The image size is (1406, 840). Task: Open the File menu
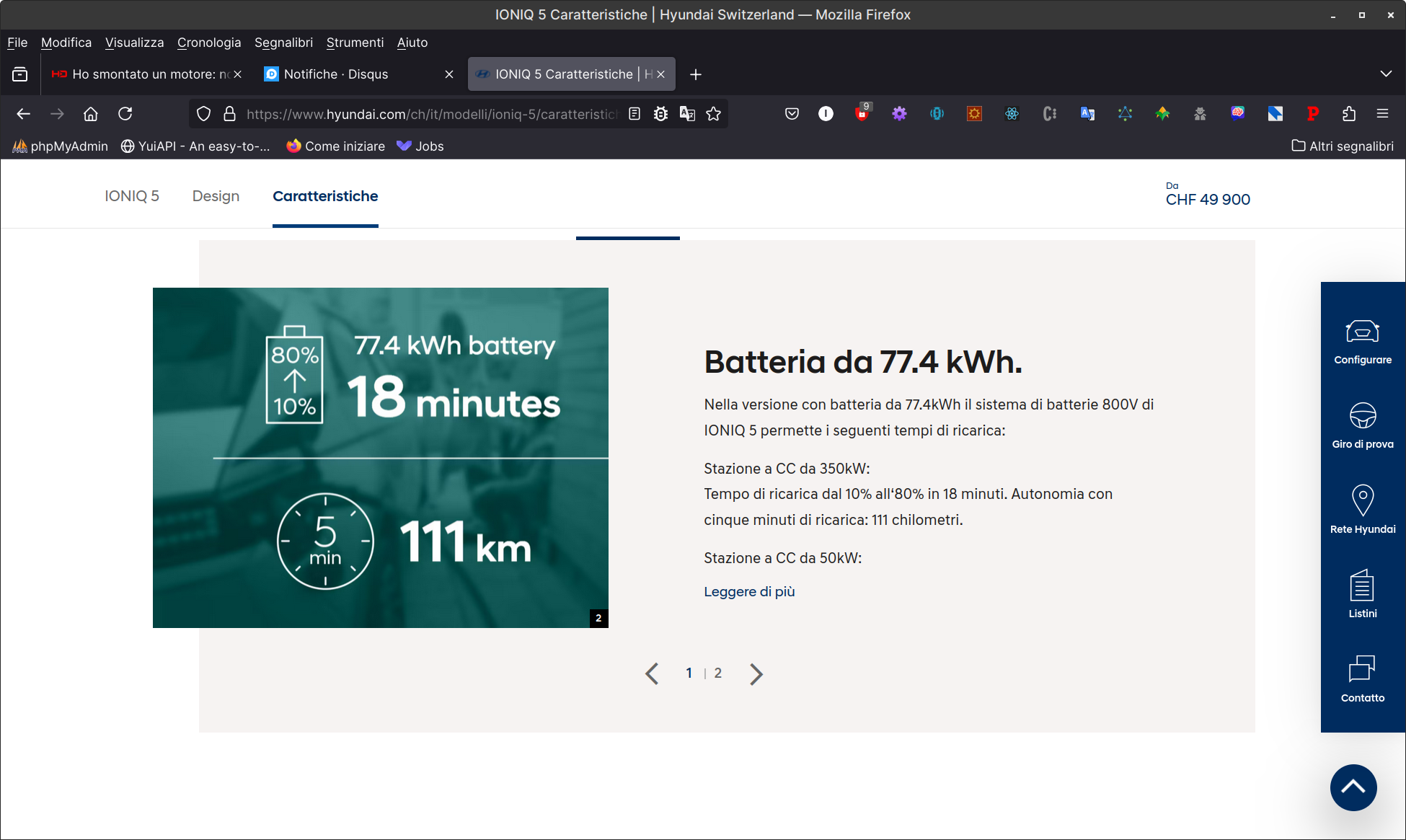pyautogui.click(x=17, y=43)
